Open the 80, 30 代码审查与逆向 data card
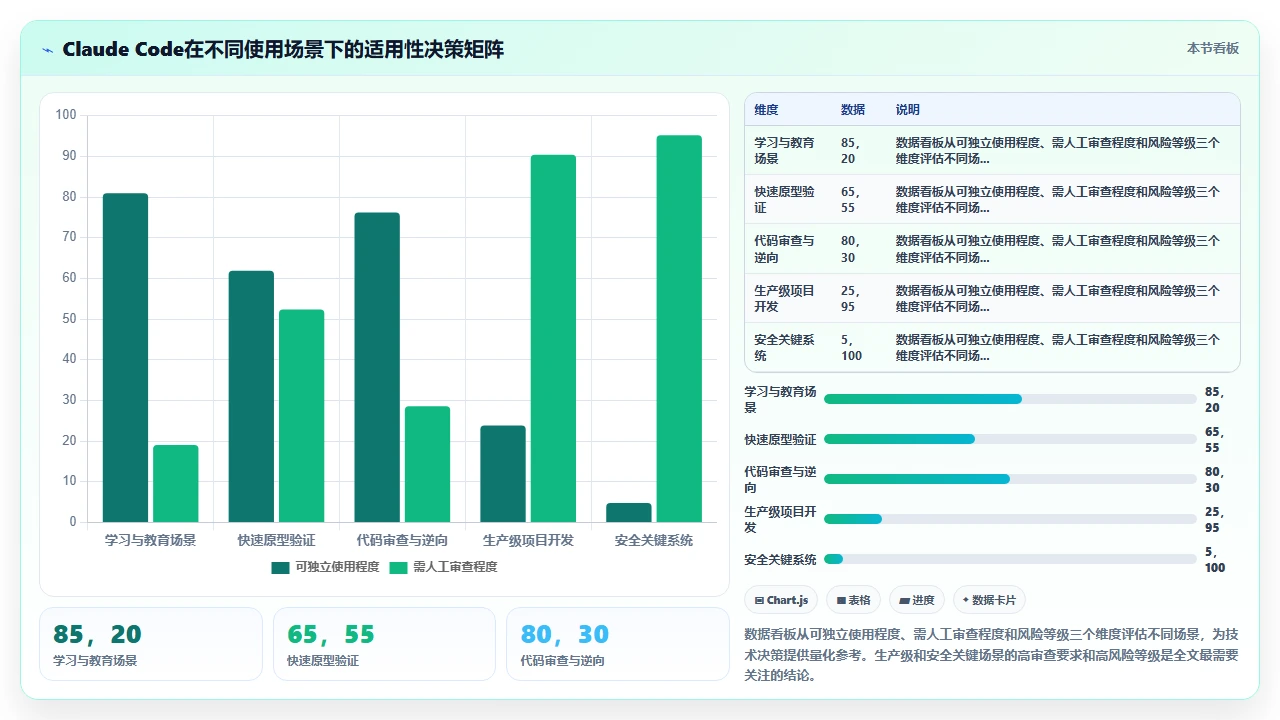 (x=618, y=644)
